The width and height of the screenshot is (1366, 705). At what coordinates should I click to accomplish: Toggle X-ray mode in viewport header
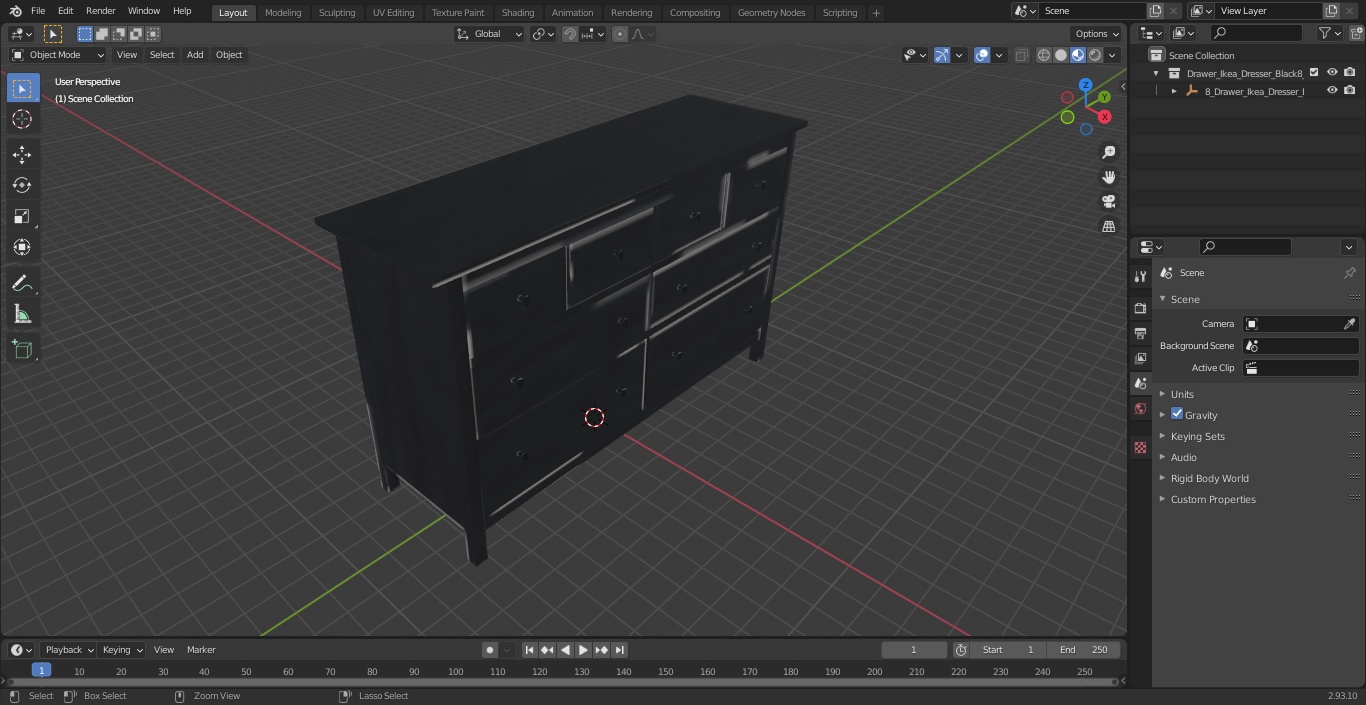(1021, 55)
